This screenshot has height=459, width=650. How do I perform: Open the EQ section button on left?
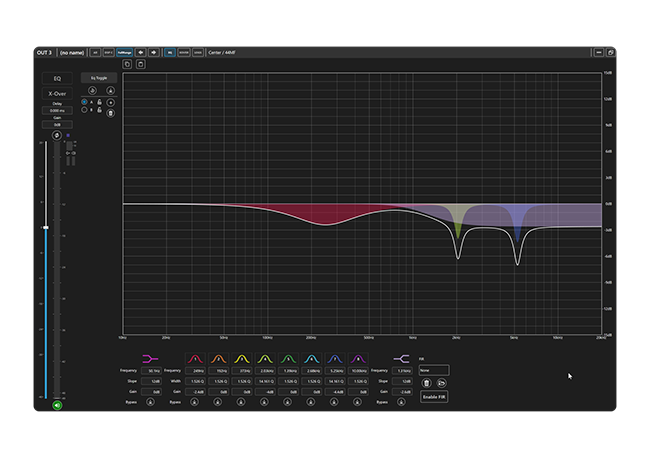point(57,78)
